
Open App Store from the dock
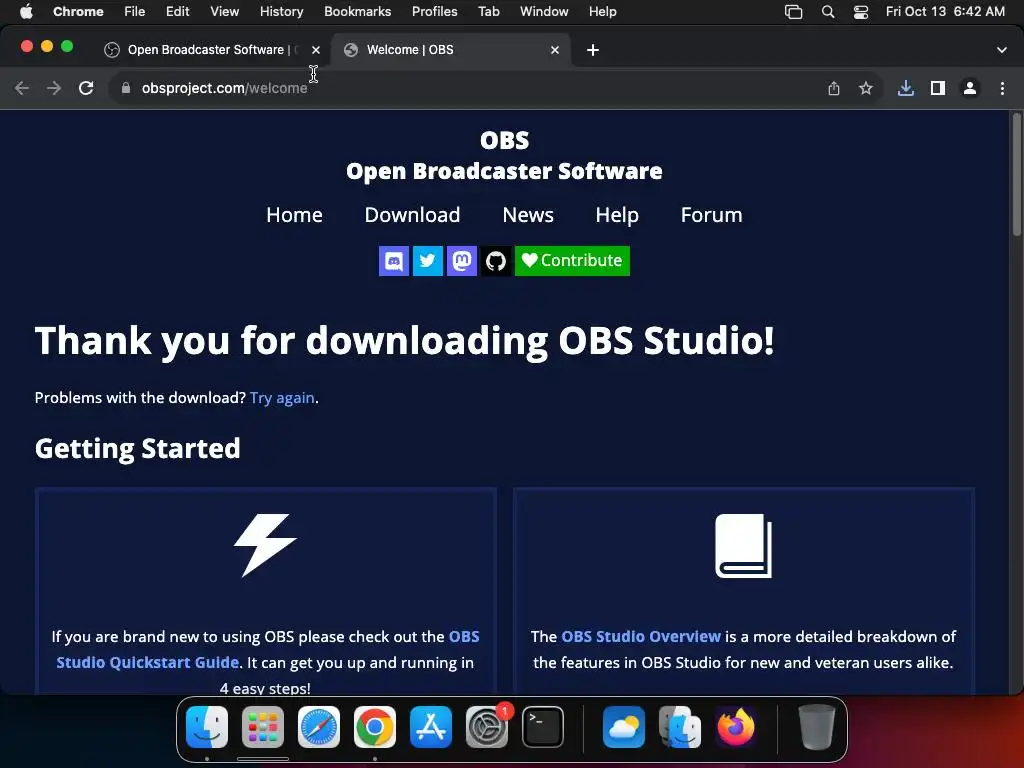(x=431, y=727)
